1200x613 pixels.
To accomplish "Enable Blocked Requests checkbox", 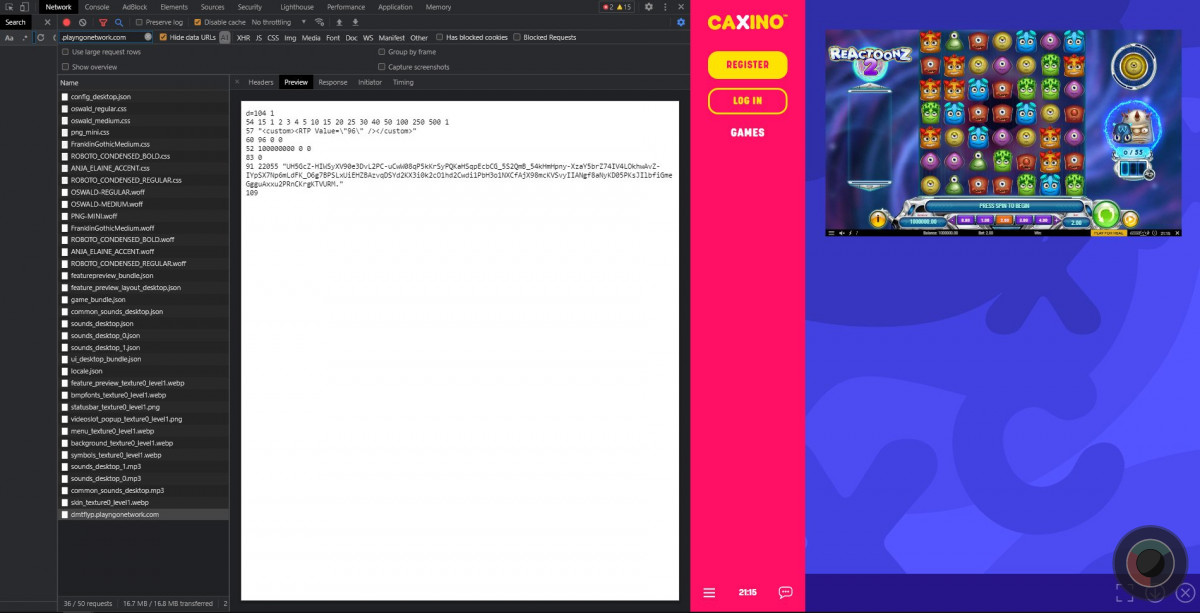I will (517, 37).
